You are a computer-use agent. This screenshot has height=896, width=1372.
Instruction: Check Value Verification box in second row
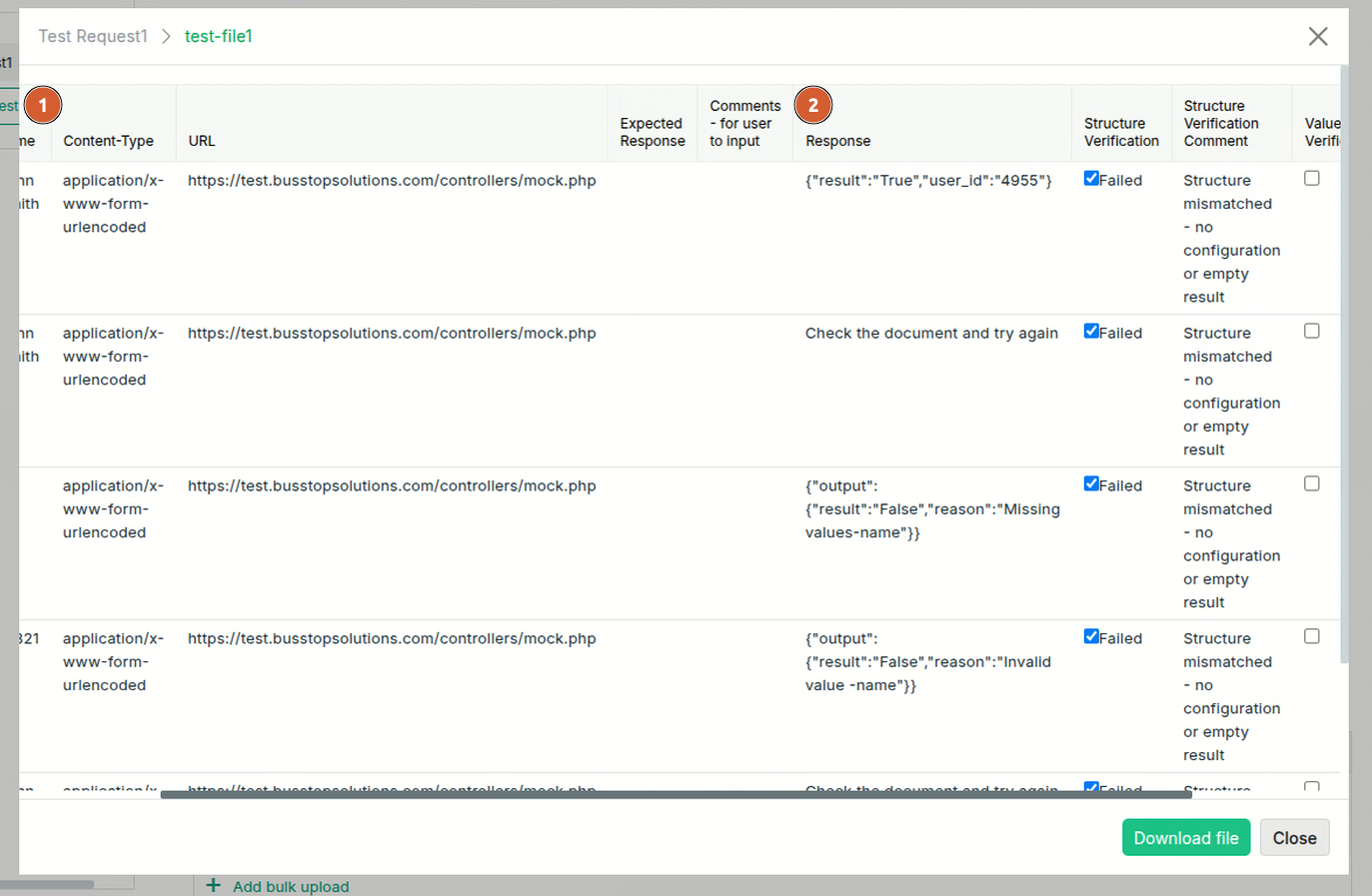pyautogui.click(x=1312, y=332)
